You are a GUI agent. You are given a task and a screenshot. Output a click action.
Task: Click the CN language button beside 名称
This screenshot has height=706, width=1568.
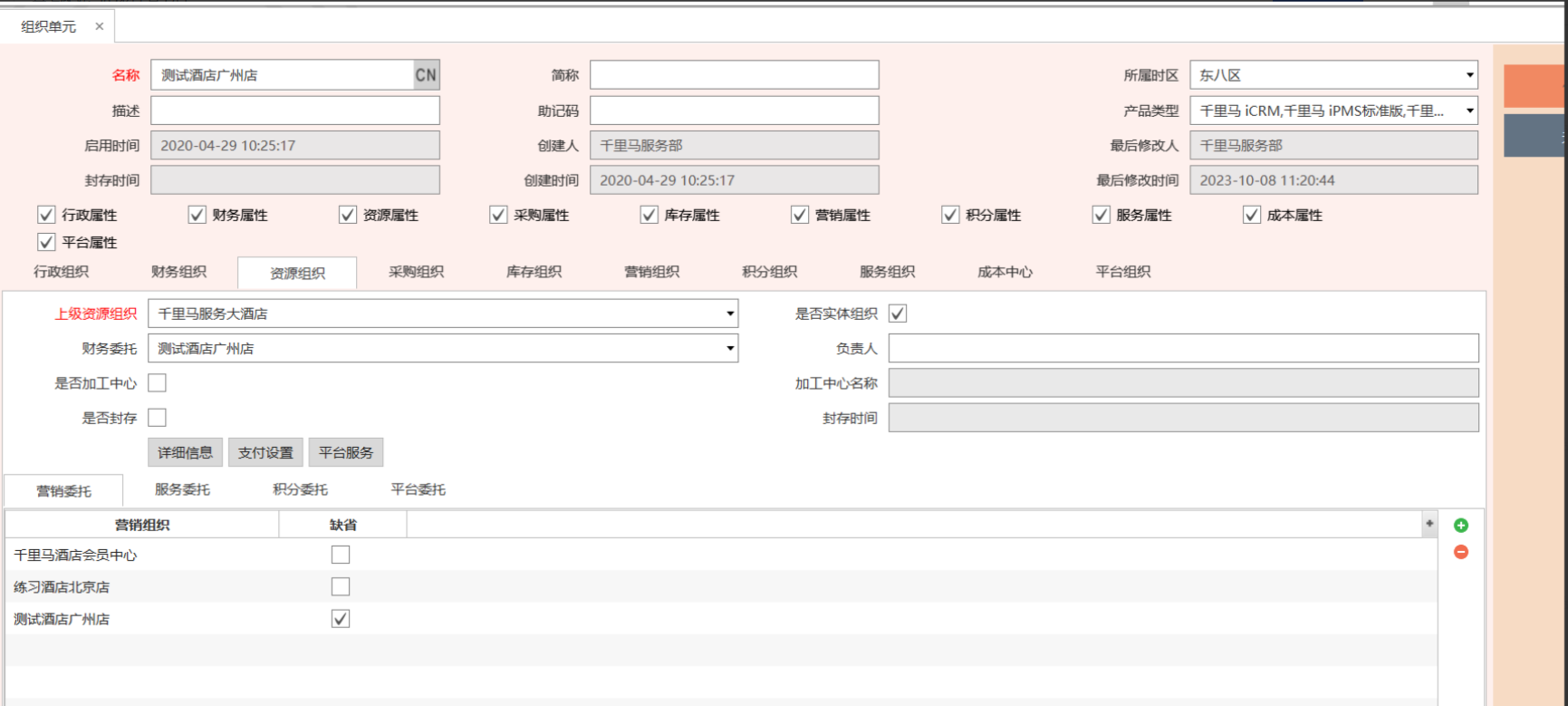[426, 75]
